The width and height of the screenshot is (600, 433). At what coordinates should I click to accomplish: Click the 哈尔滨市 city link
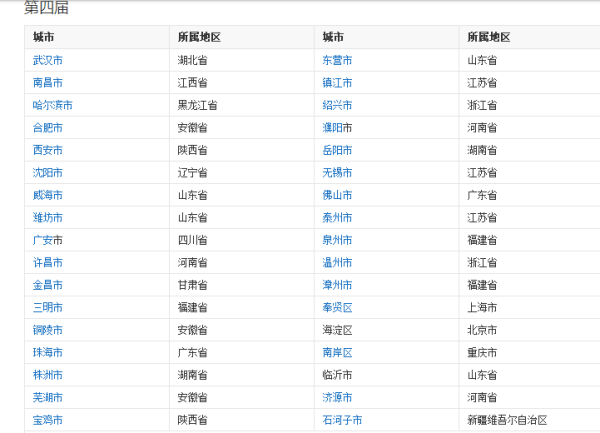52,105
